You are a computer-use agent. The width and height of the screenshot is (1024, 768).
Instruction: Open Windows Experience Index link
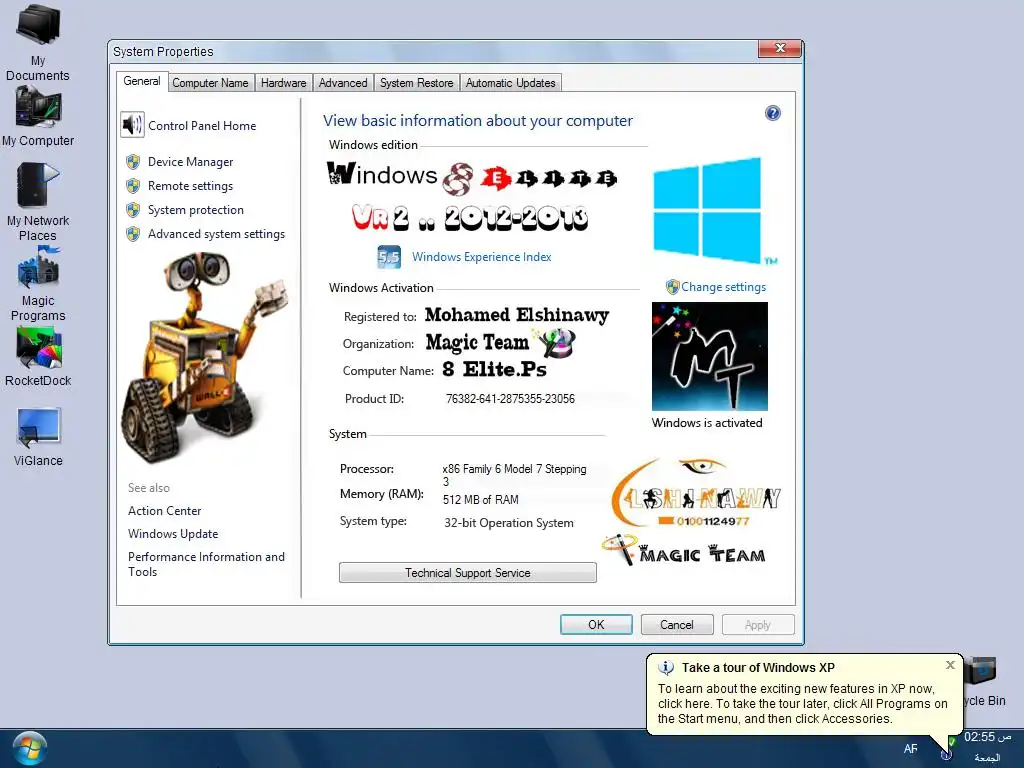(481, 257)
